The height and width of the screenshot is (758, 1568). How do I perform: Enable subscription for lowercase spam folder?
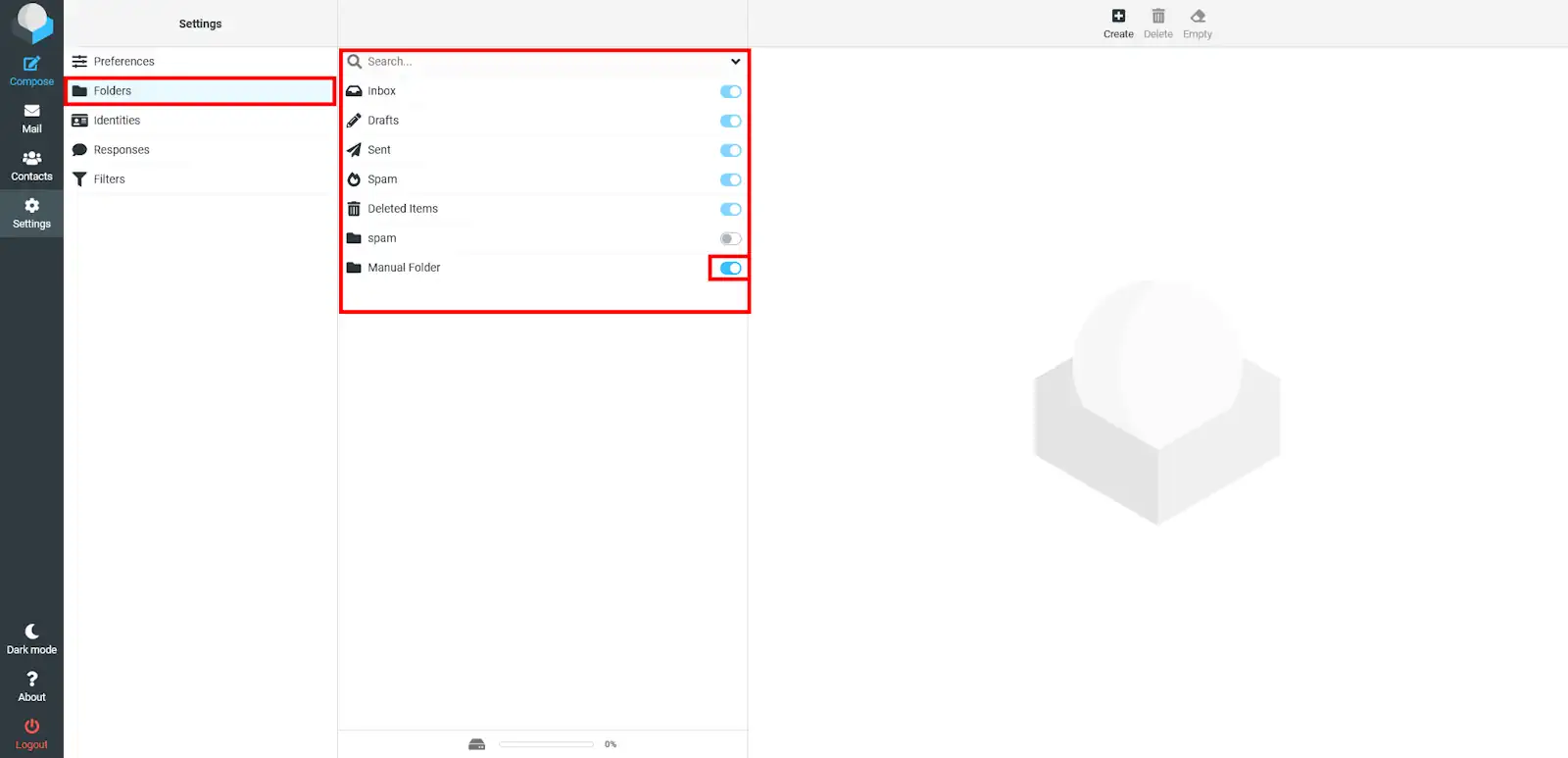click(730, 238)
